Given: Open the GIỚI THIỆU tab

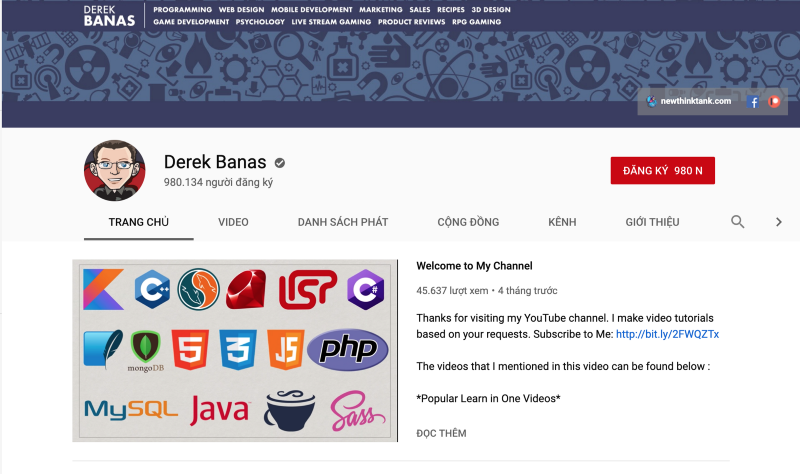Looking at the screenshot, I should [x=652, y=222].
